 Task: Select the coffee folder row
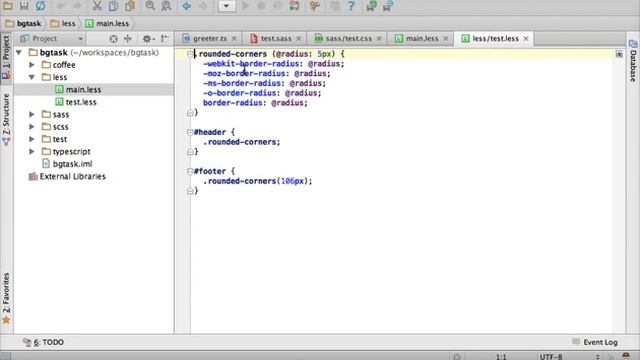94,65
